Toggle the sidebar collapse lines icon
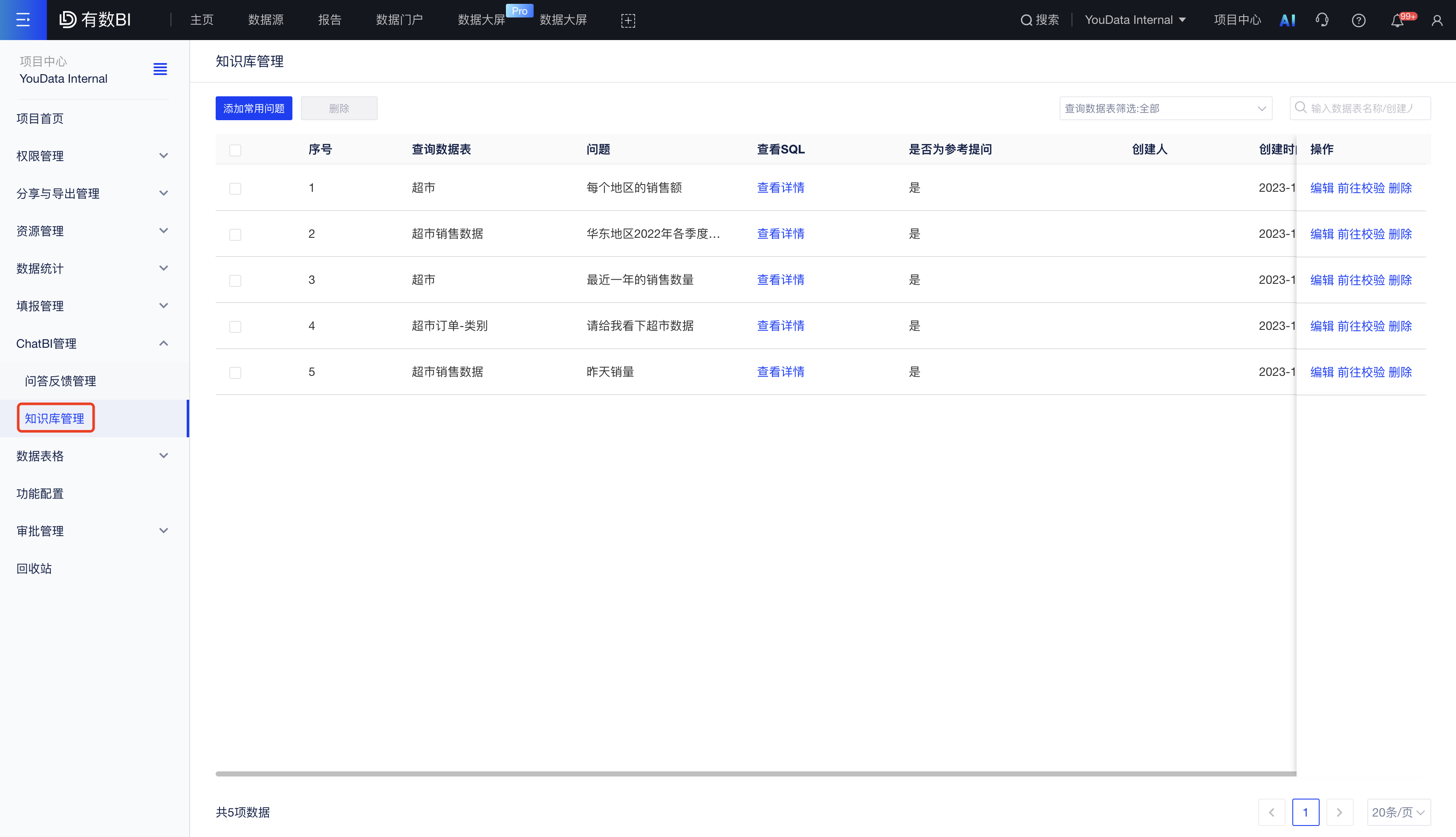 160,69
